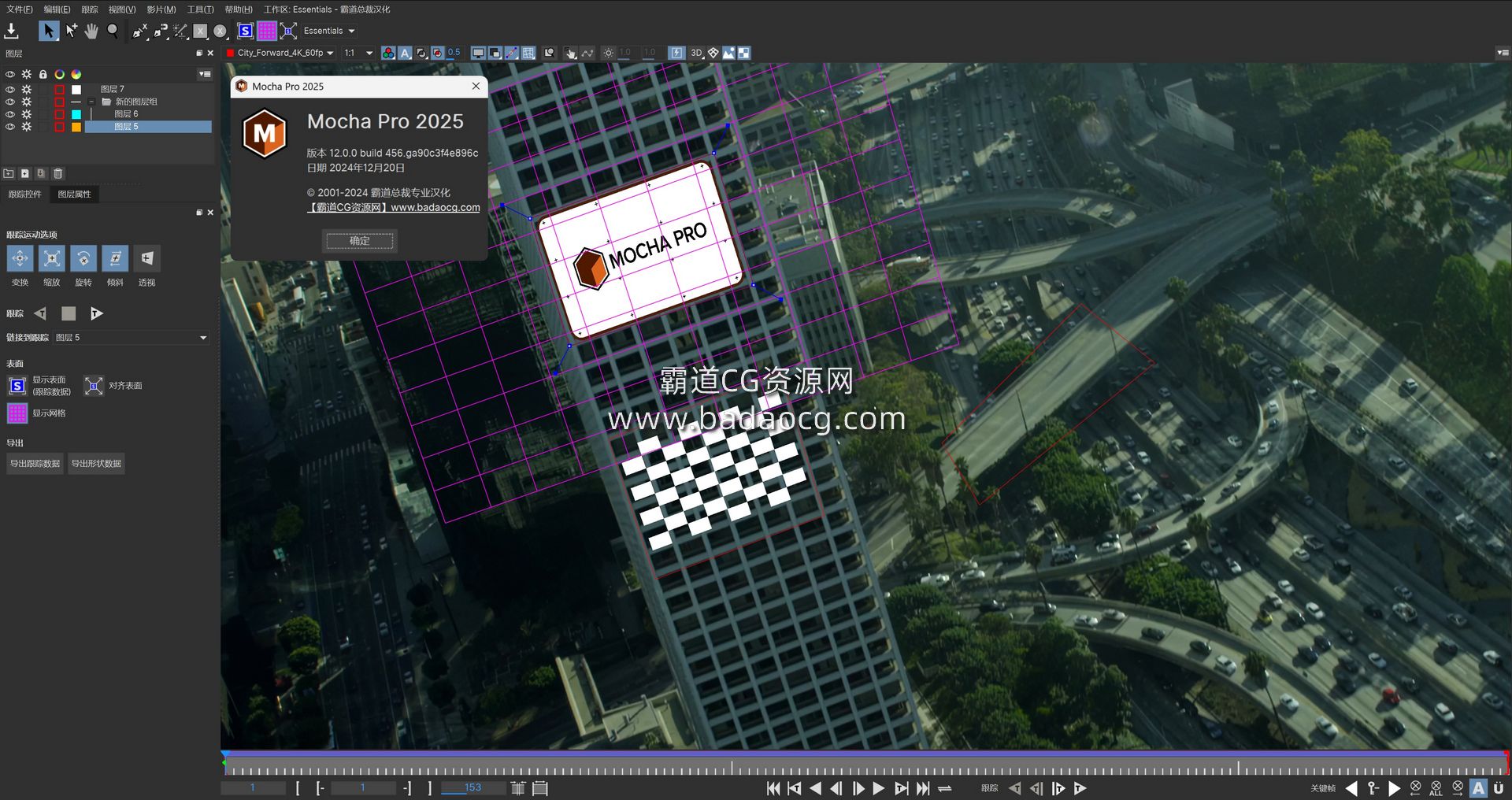Select the Zoom magnifier tool

113,31
